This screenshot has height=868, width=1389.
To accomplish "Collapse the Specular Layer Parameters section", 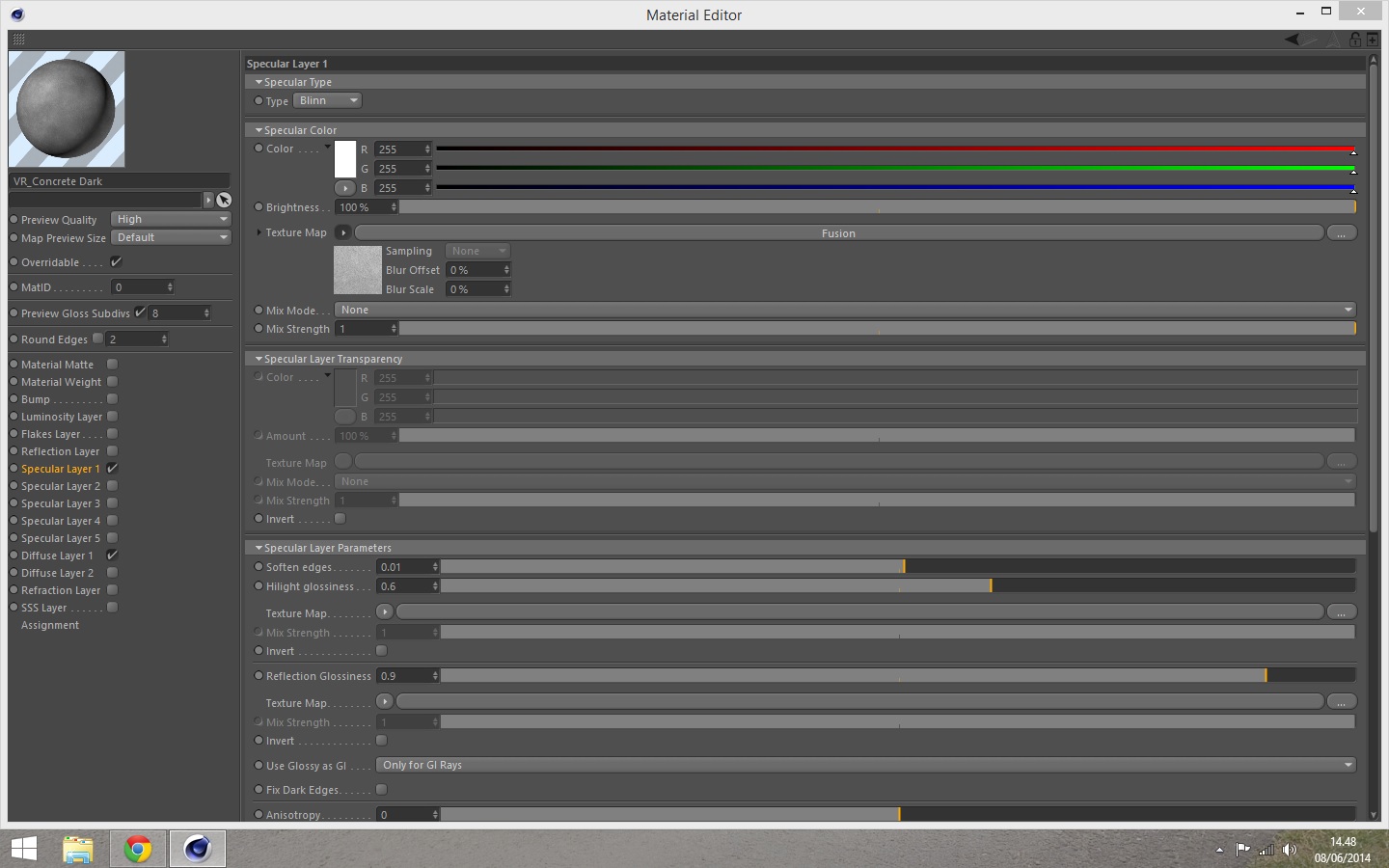I will [259, 548].
